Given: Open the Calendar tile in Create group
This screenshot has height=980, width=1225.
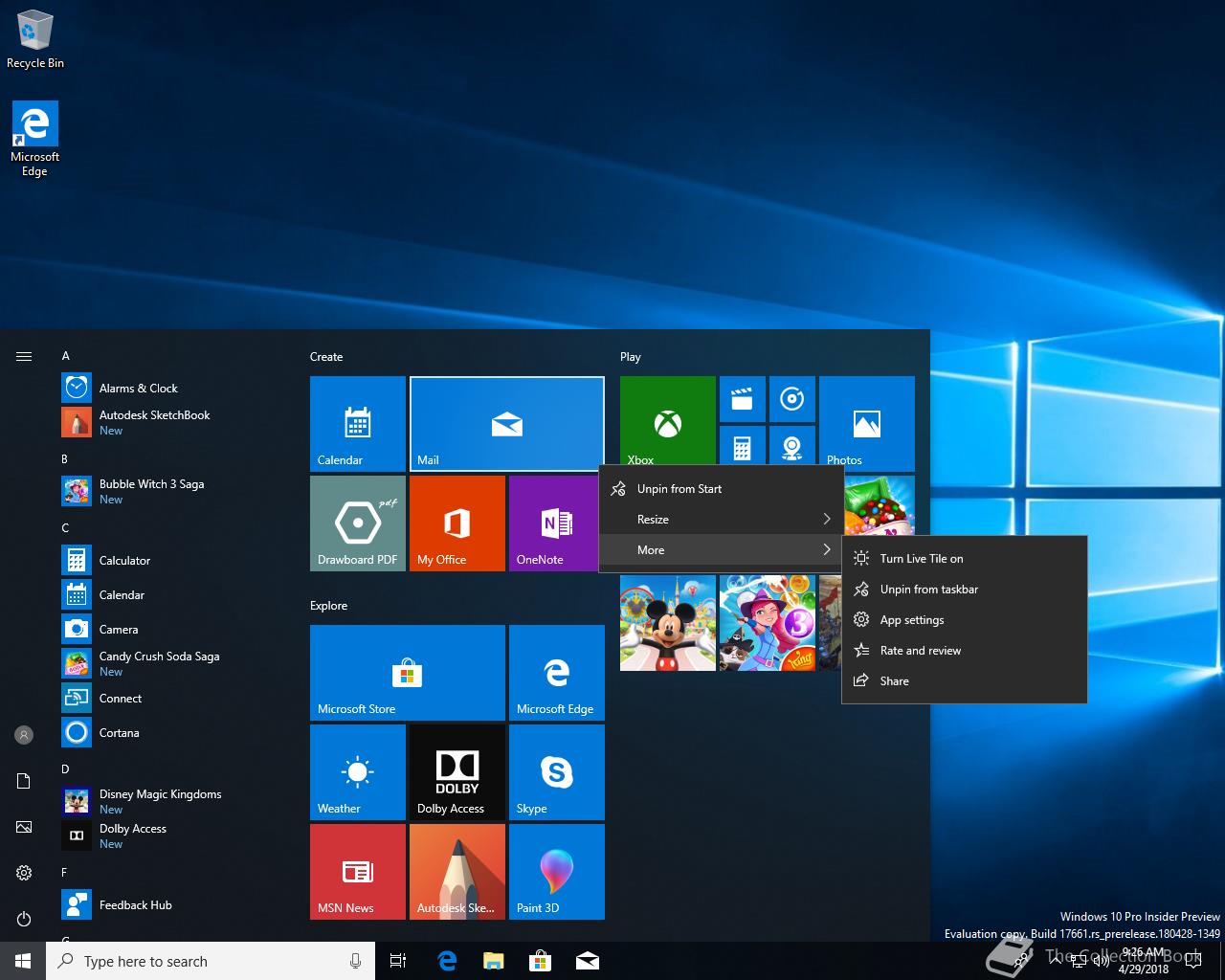Looking at the screenshot, I should point(357,423).
